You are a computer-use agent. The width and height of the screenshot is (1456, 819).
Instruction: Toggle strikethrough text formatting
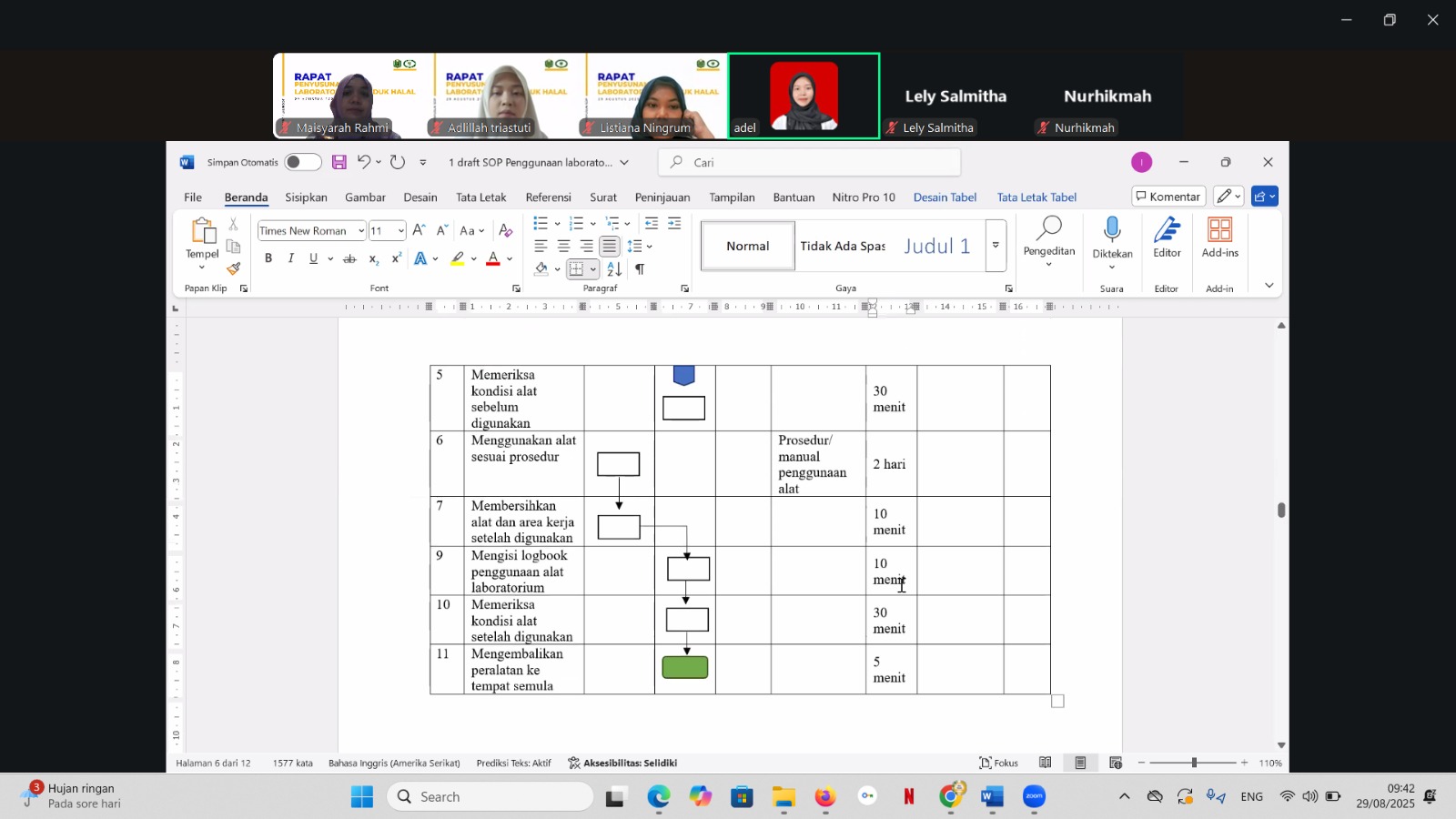click(349, 258)
